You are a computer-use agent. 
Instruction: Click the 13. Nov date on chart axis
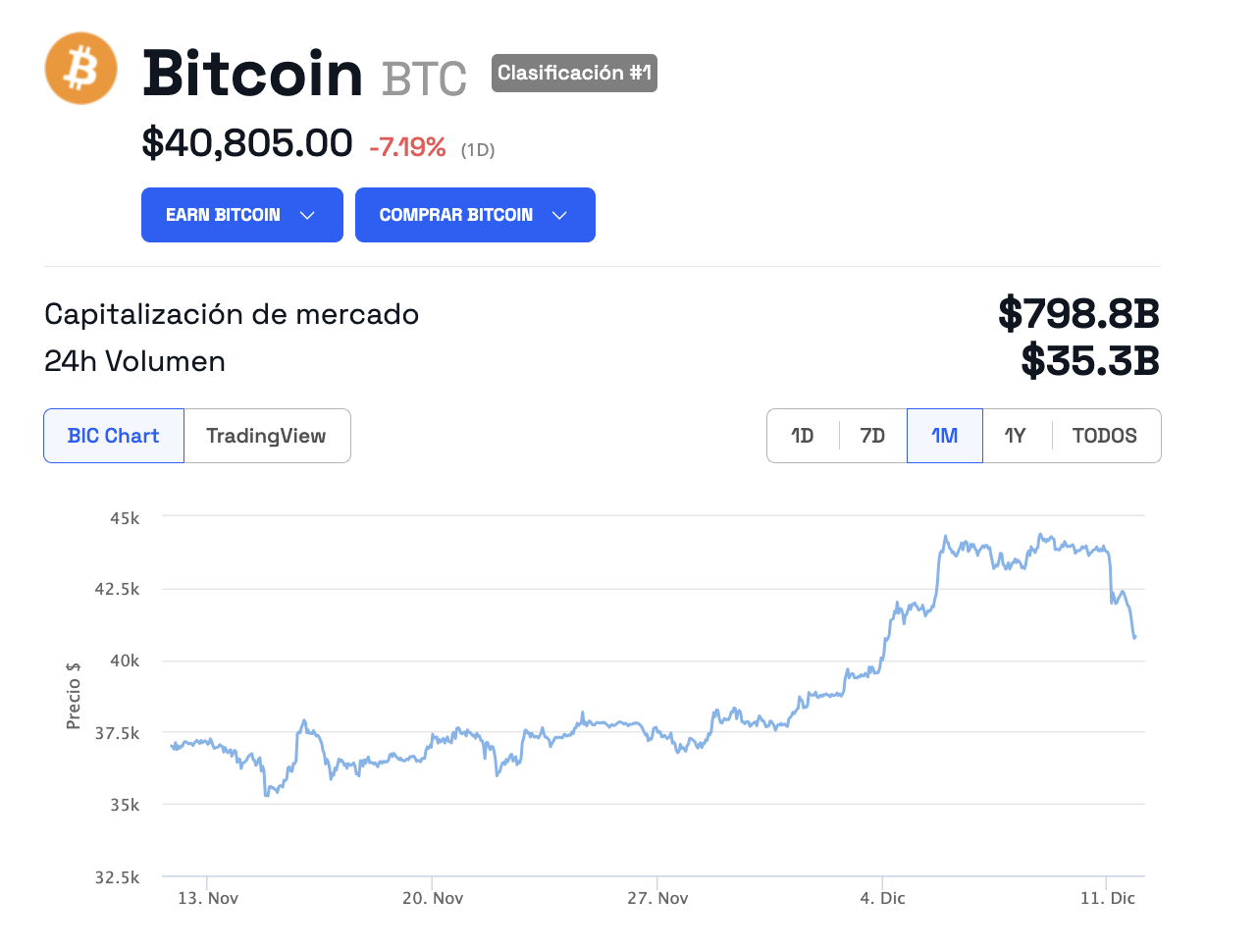click(x=208, y=898)
